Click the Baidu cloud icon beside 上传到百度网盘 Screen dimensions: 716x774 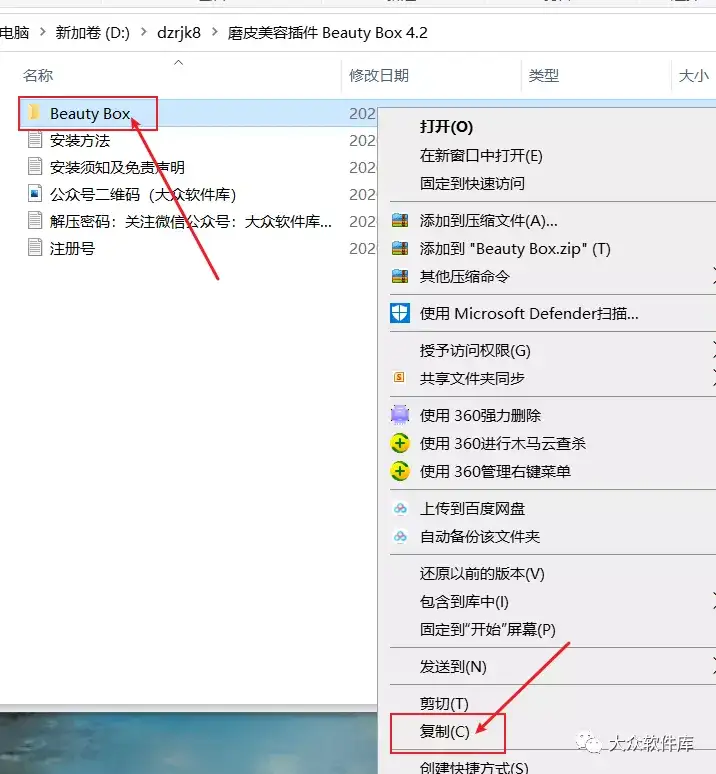pos(400,508)
